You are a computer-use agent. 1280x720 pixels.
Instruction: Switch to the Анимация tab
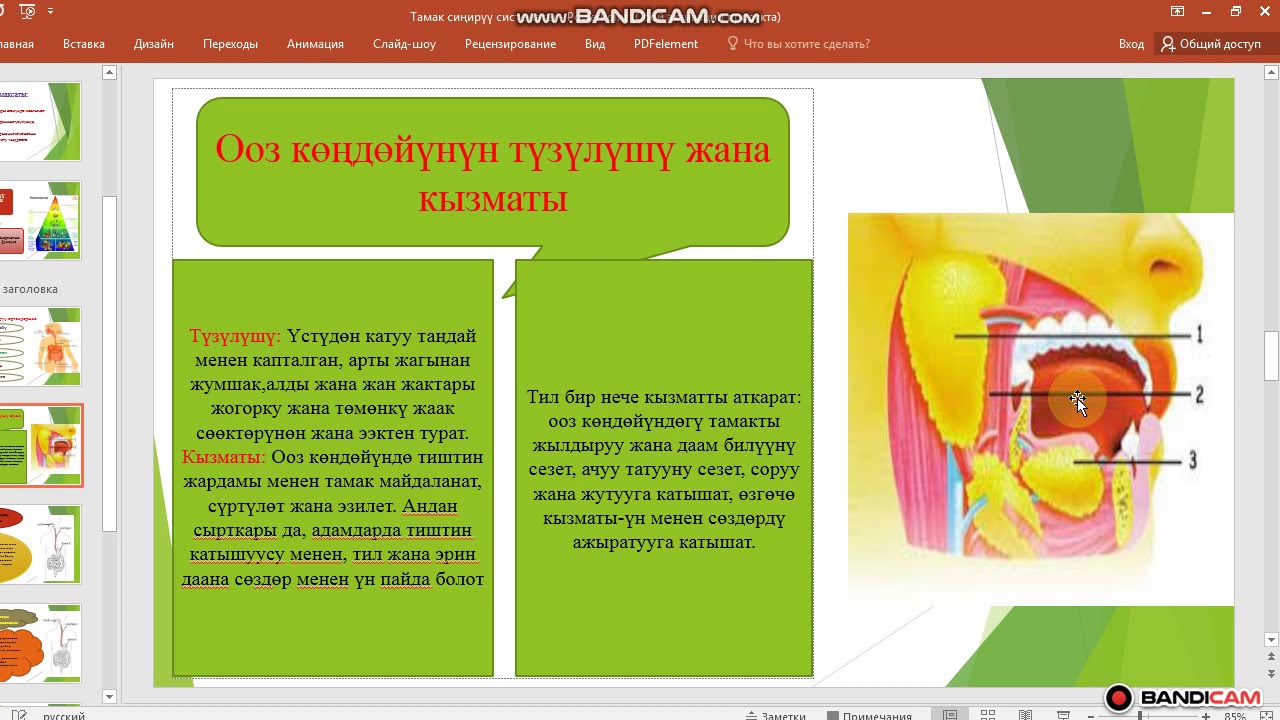coord(315,44)
